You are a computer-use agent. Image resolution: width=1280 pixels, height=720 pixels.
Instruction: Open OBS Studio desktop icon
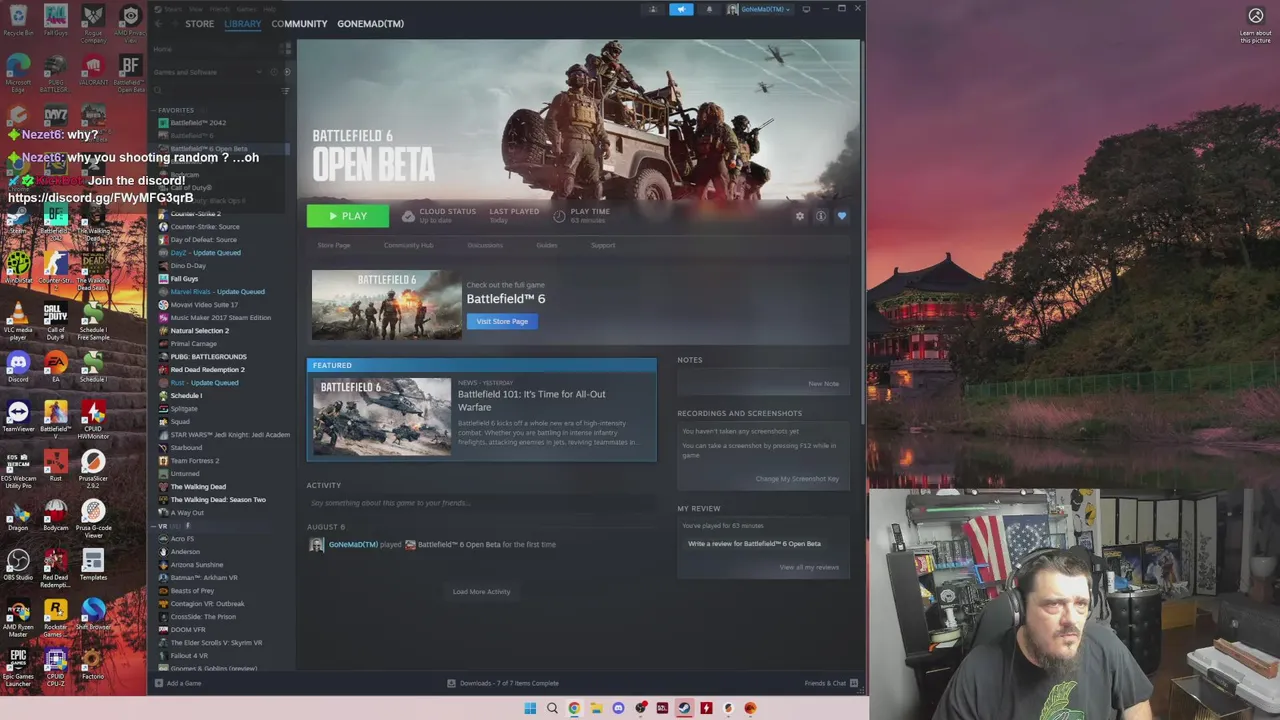coord(18,565)
